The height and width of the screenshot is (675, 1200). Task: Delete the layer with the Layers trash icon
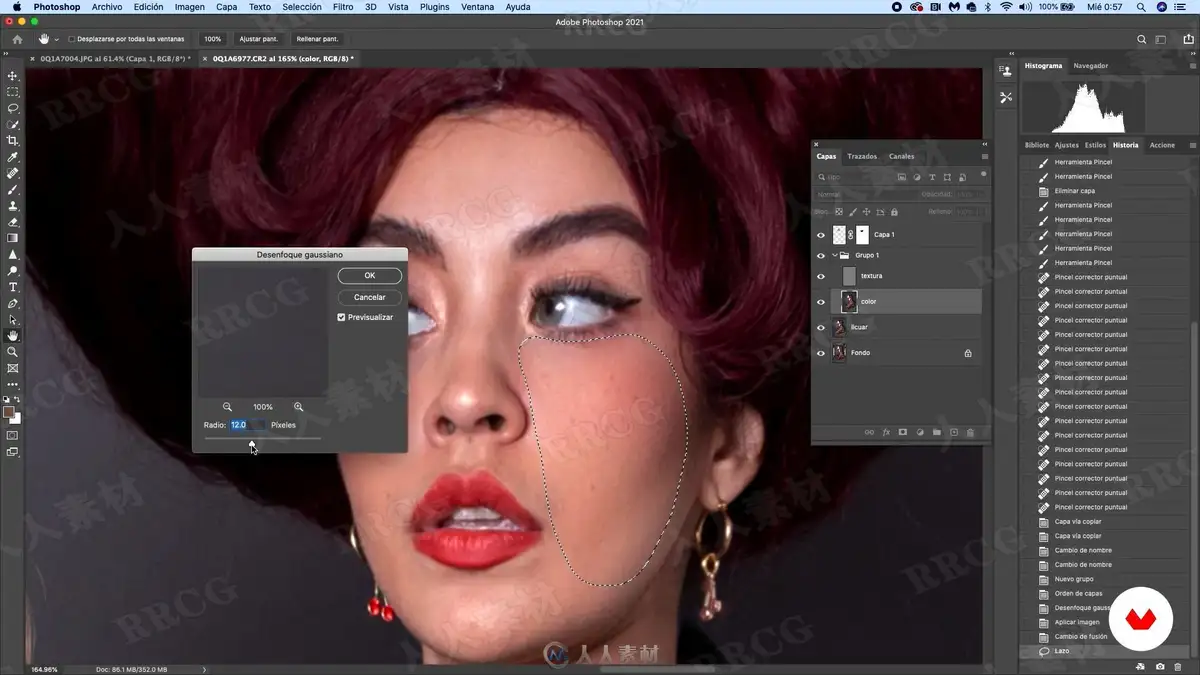click(970, 432)
